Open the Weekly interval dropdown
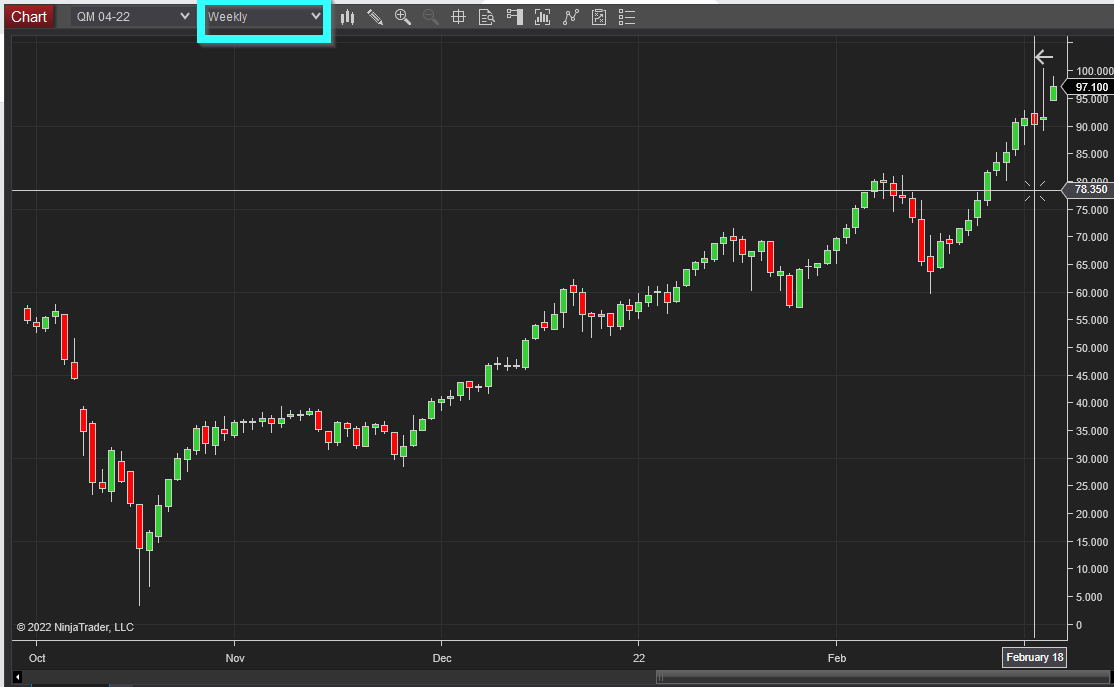This screenshot has height=687, width=1114. (264, 16)
